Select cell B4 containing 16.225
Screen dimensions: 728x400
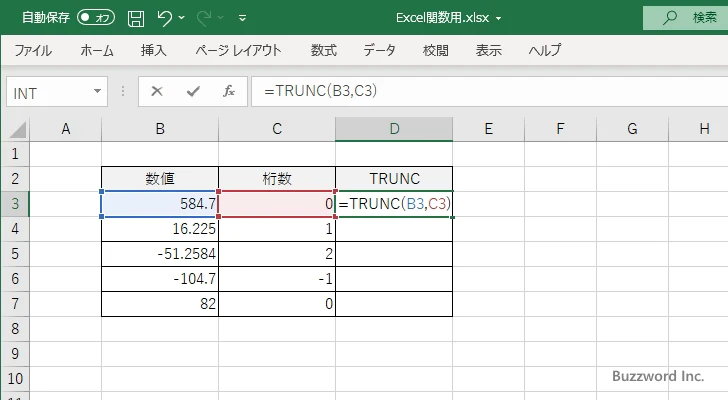click(x=160, y=229)
